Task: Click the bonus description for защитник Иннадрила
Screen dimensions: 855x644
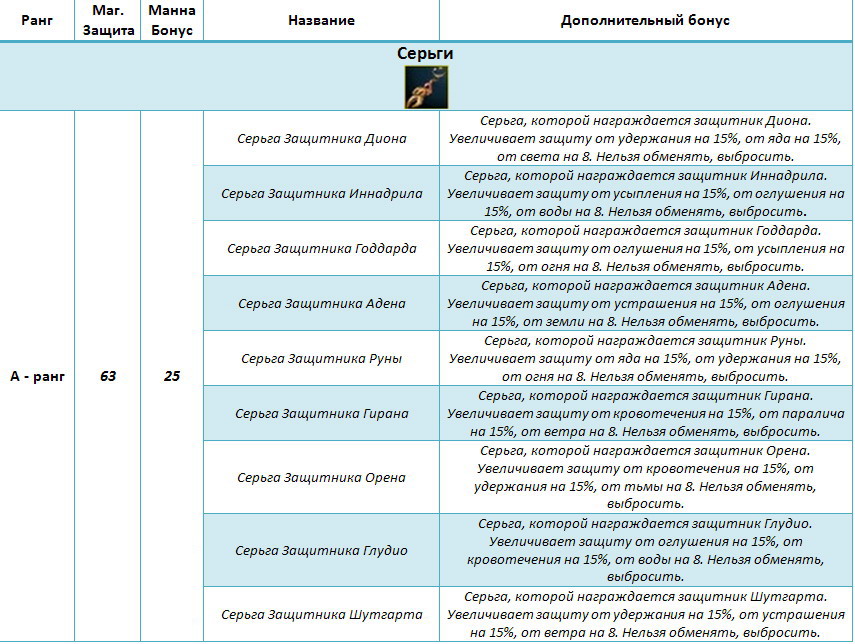Action: 646,194
